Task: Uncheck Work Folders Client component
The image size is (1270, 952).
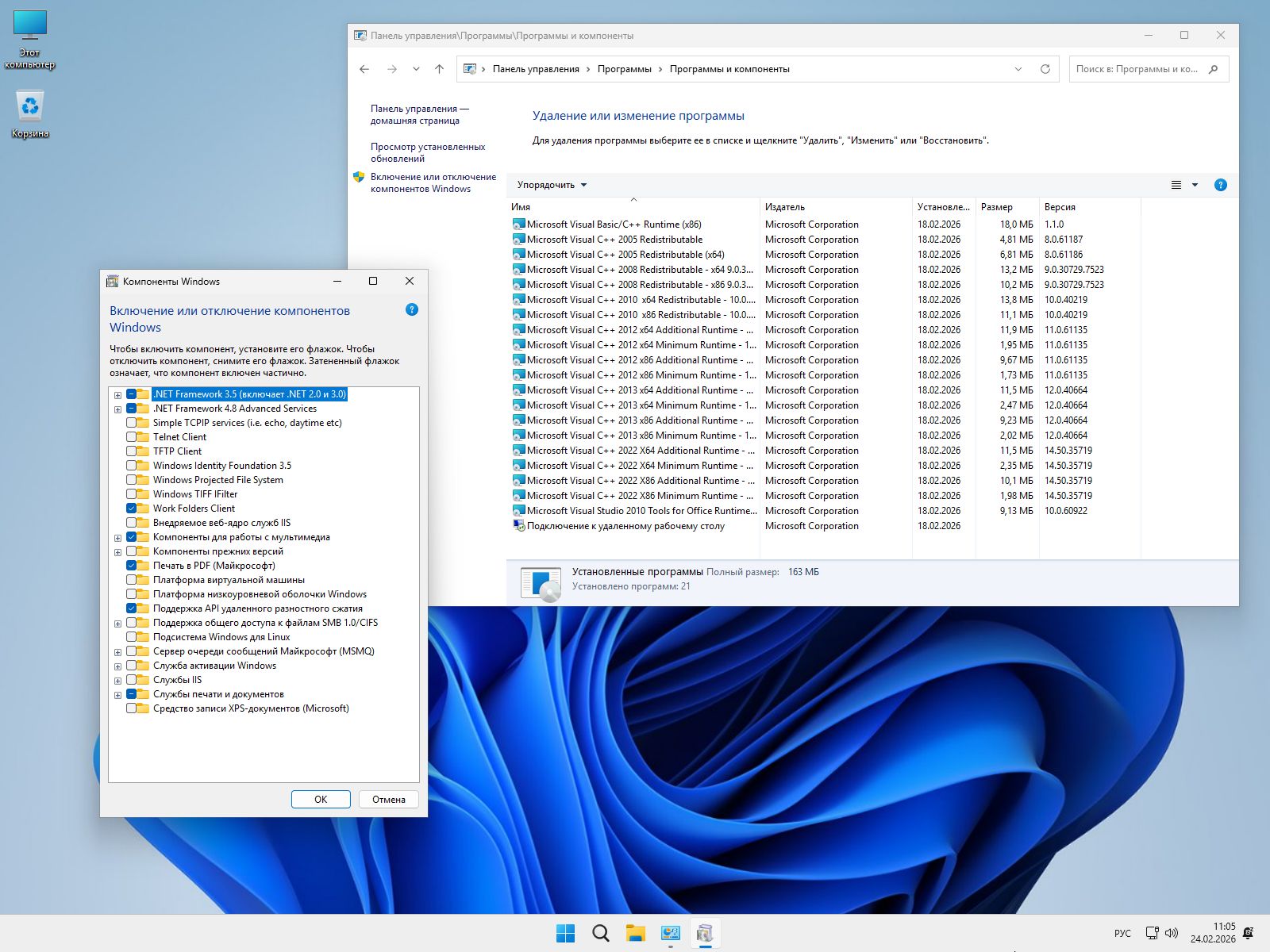Action: pos(132,509)
